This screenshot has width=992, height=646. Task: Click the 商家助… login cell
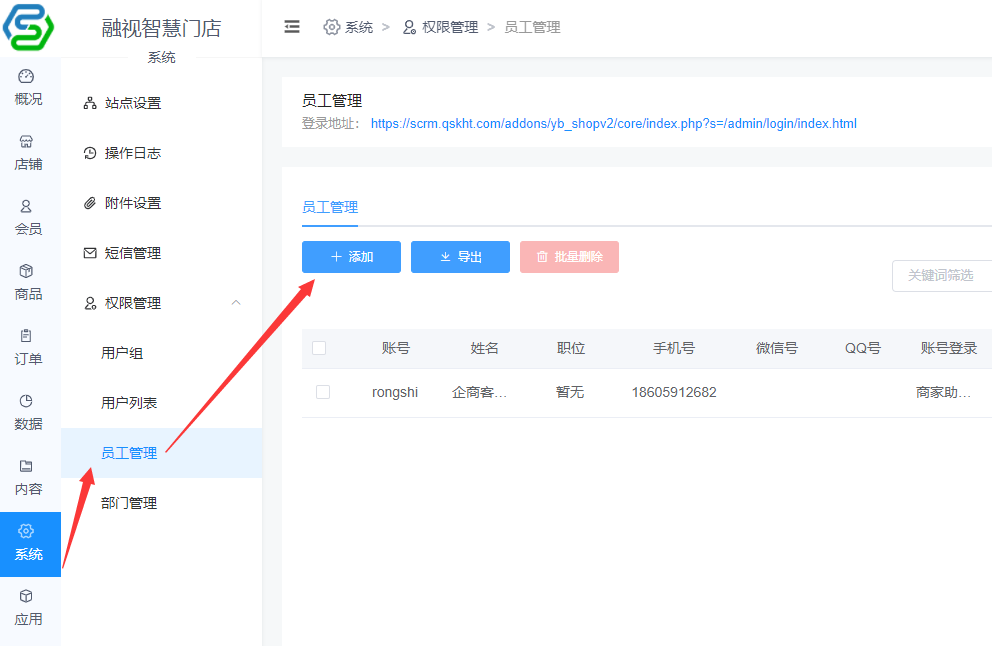[943, 392]
